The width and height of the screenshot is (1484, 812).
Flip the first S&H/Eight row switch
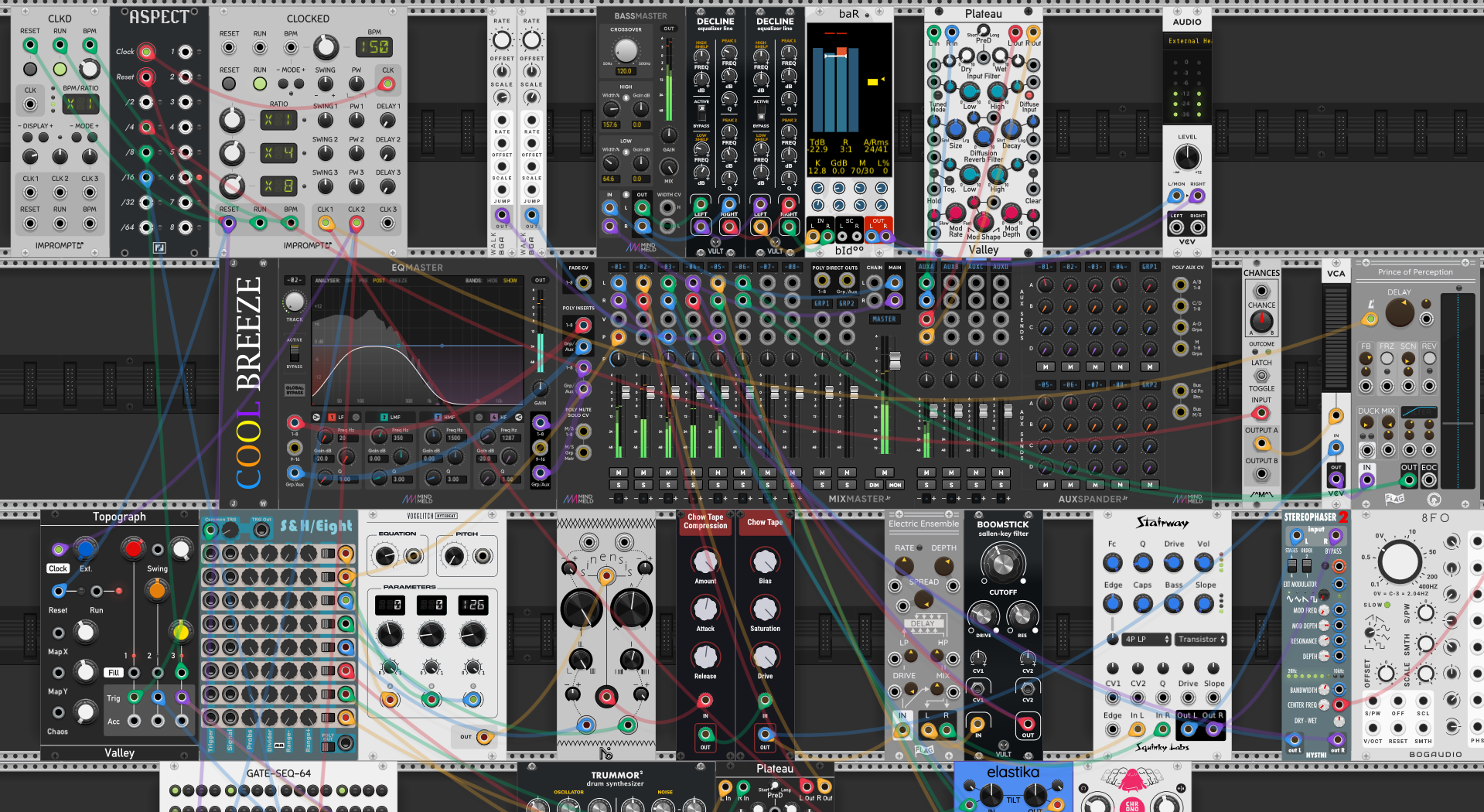coord(329,554)
